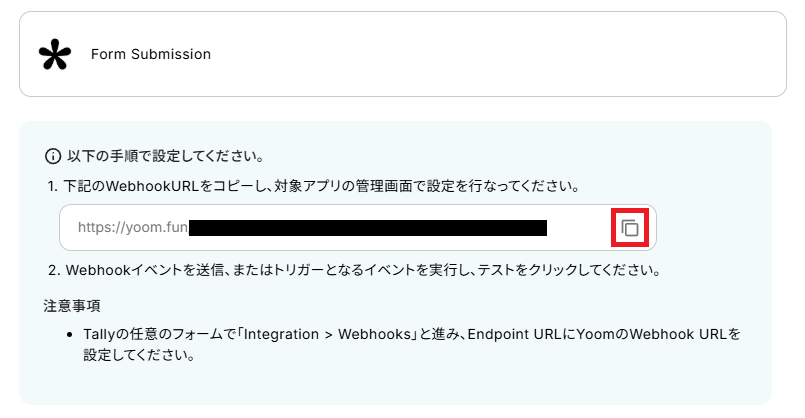Click the Tally asterisk logo icon

click(x=55, y=54)
